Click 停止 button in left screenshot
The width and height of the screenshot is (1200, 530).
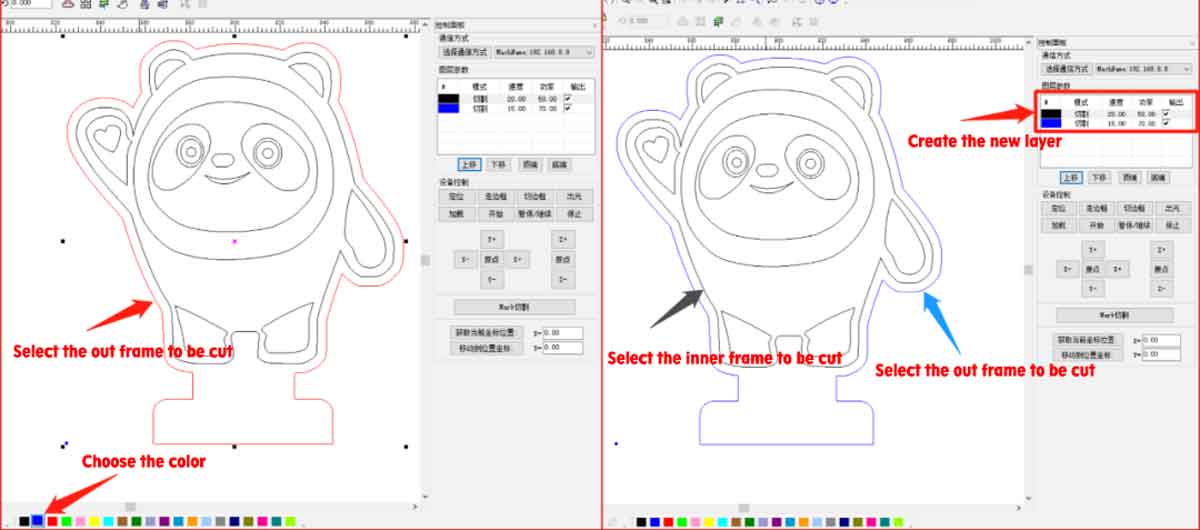(x=573, y=213)
